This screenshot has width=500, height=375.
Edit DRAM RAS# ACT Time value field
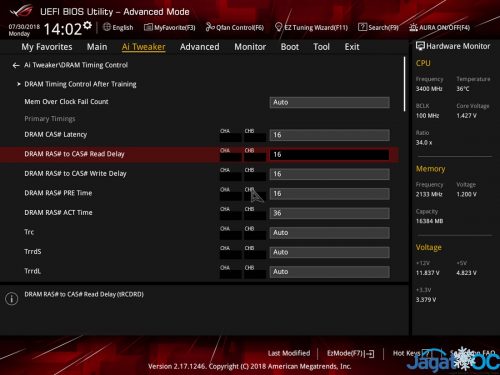(329, 213)
